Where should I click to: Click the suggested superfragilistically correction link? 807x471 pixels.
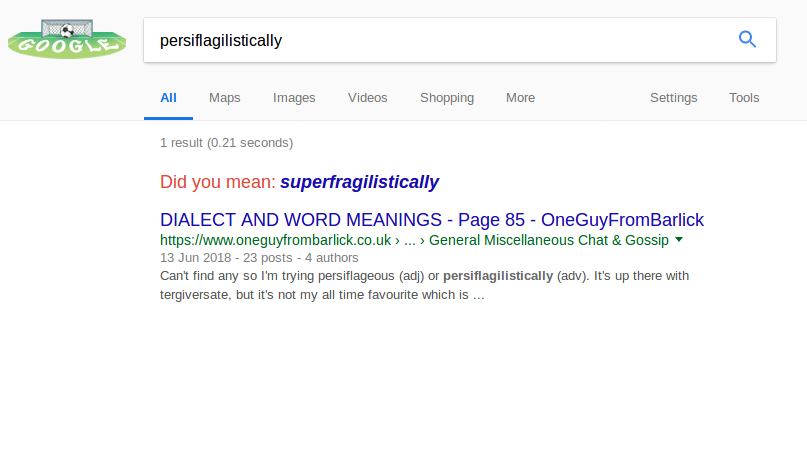coord(359,182)
